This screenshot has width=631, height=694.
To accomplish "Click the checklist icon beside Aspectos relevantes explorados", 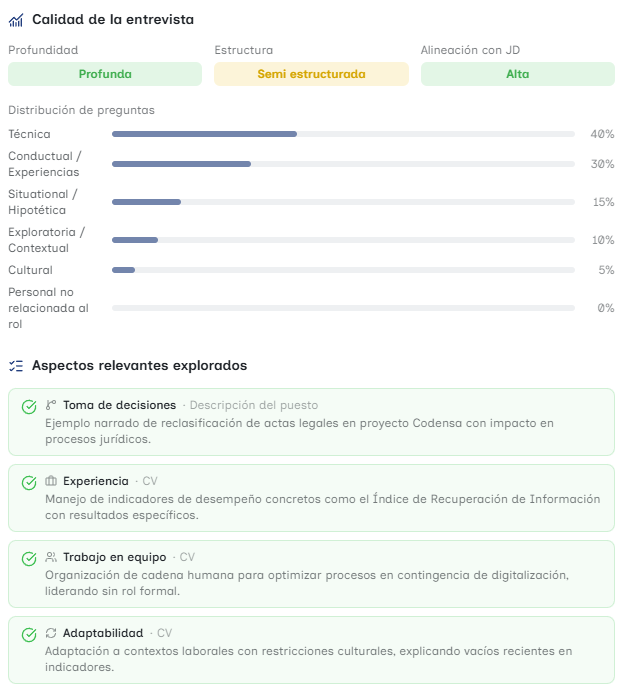I will pos(16,366).
